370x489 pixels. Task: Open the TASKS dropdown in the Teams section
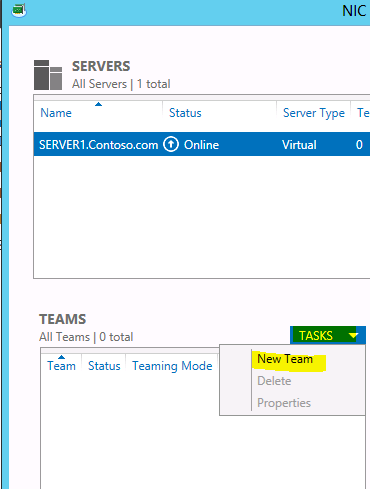point(328,335)
